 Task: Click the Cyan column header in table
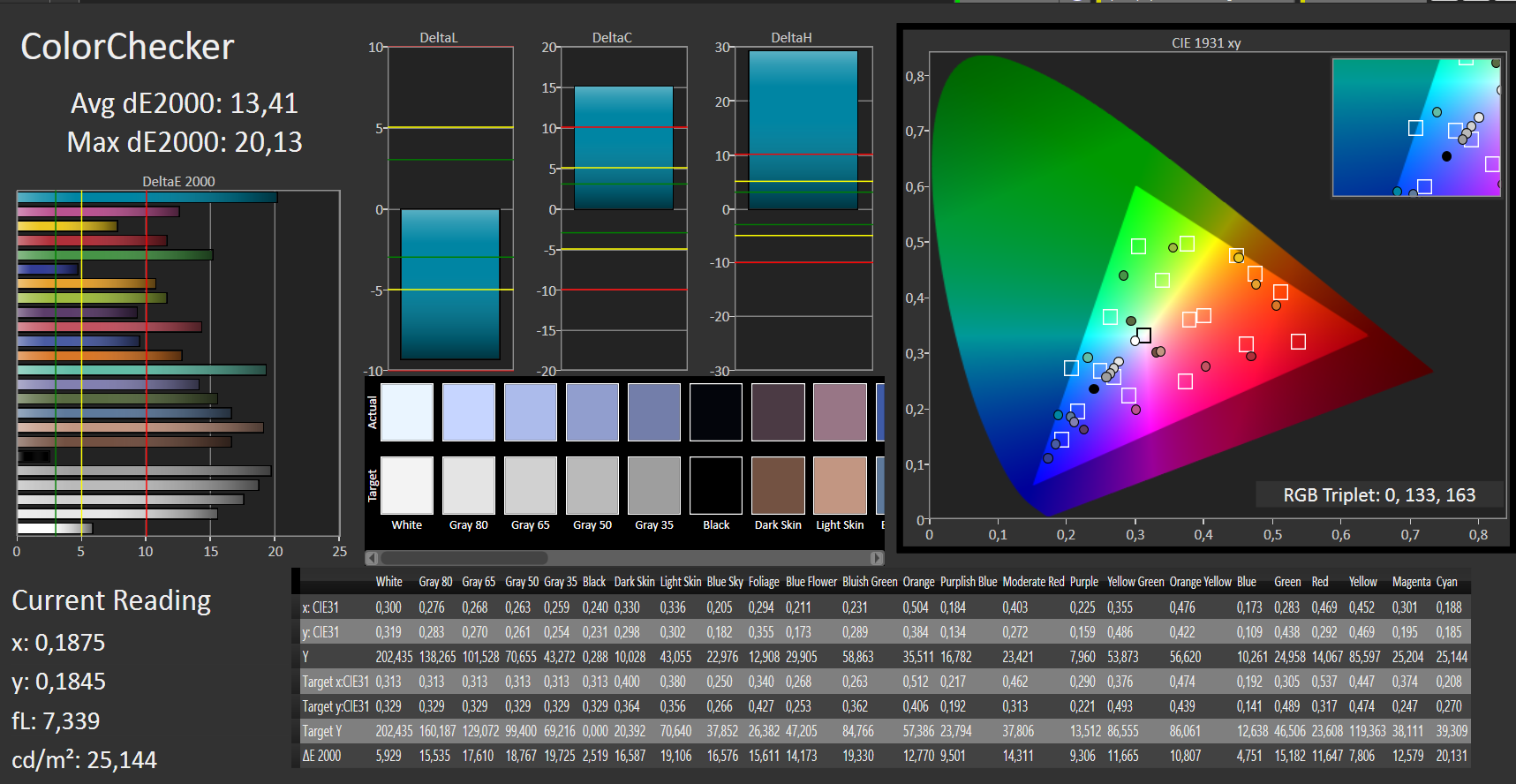click(1446, 582)
